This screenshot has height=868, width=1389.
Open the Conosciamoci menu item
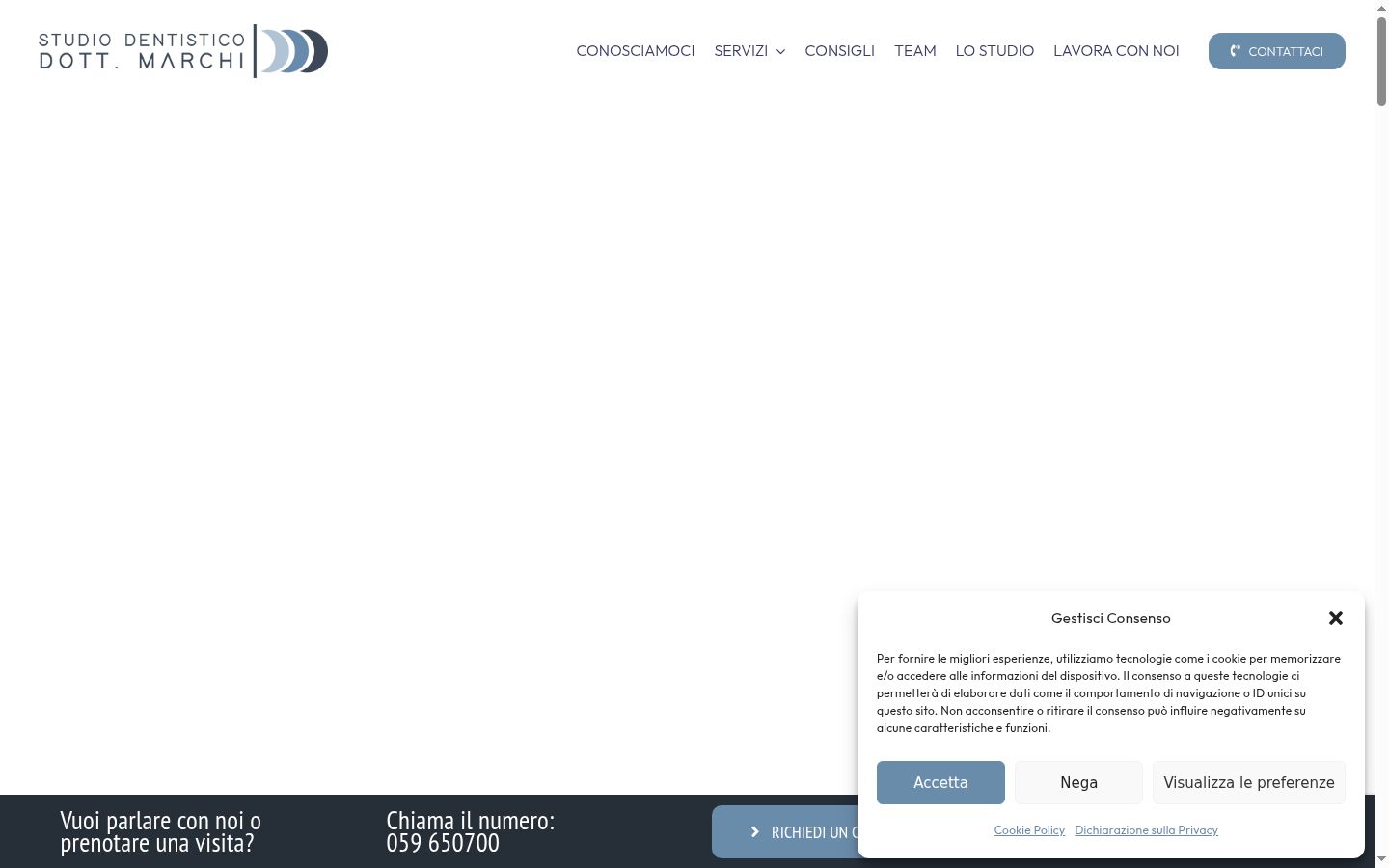(636, 51)
